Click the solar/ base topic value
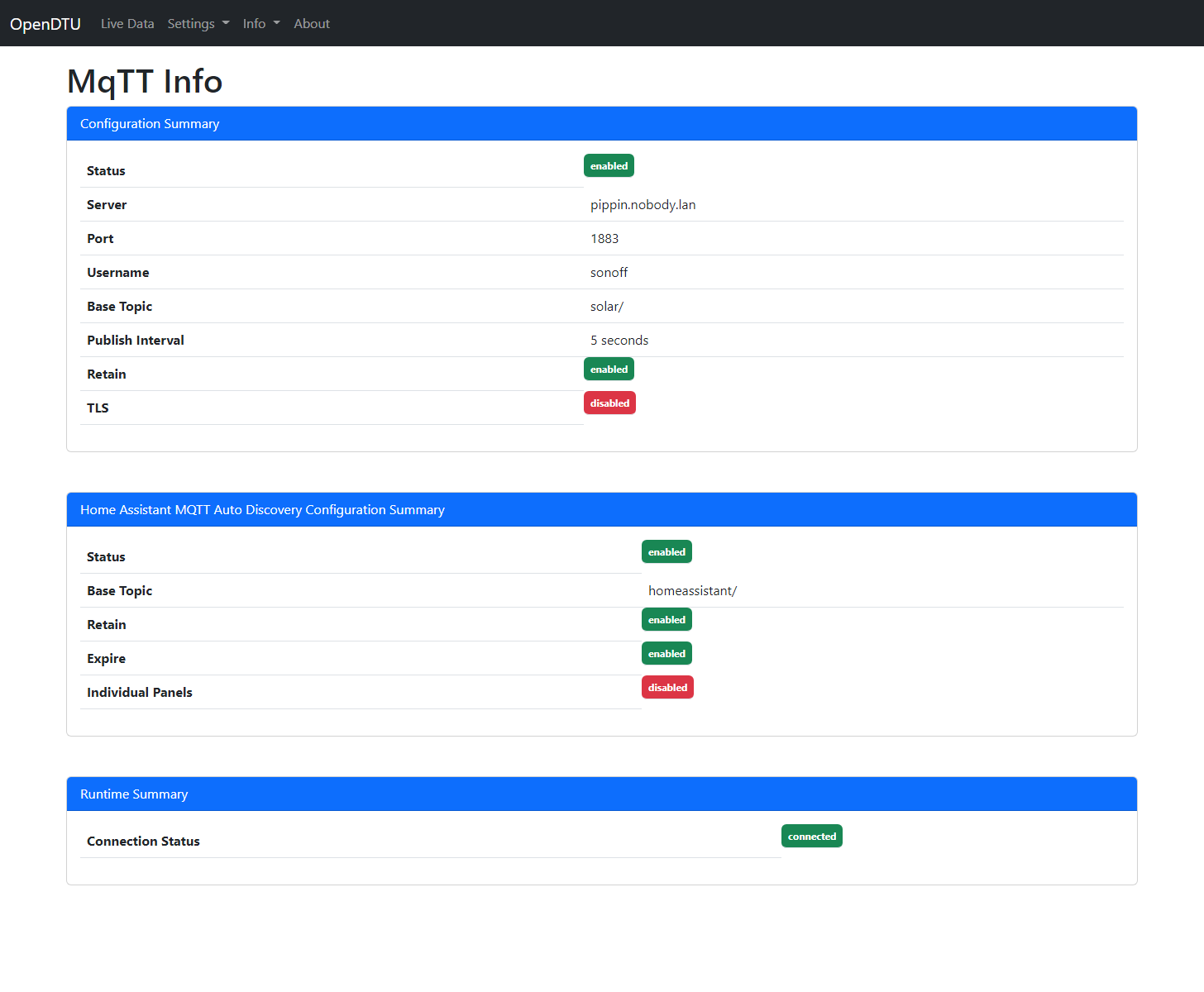The height and width of the screenshot is (992, 1204). pyautogui.click(x=607, y=307)
